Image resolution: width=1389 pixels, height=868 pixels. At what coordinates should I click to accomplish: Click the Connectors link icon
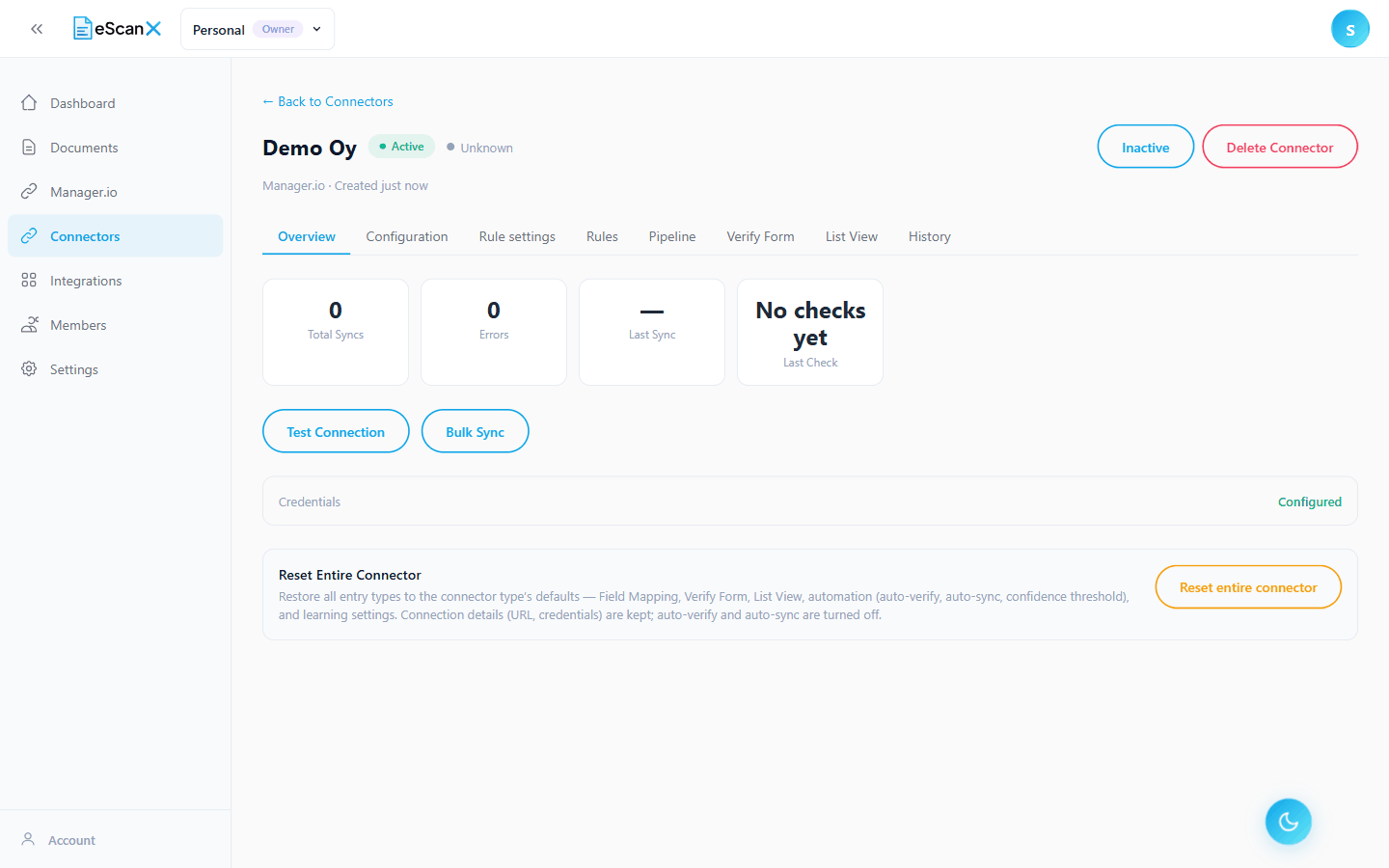(x=29, y=236)
